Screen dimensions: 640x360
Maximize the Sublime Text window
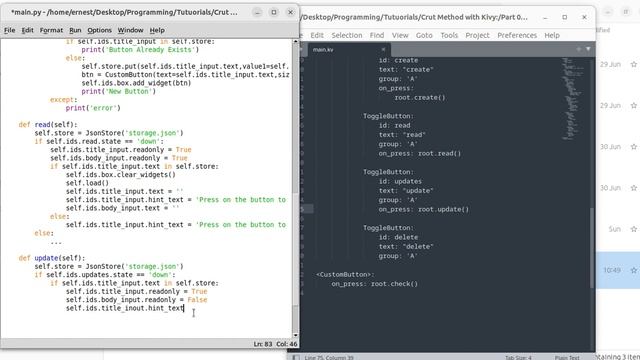pos(564,17)
